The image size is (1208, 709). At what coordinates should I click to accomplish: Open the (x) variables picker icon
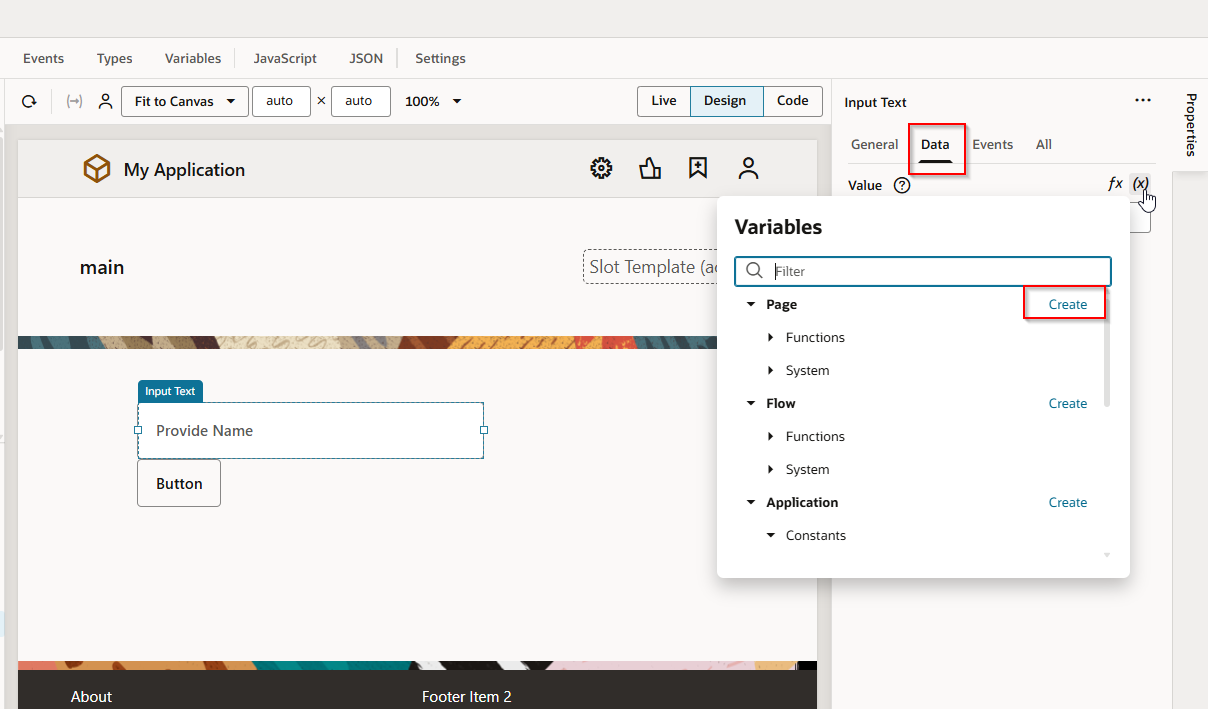pyautogui.click(x=1141, y=184)
